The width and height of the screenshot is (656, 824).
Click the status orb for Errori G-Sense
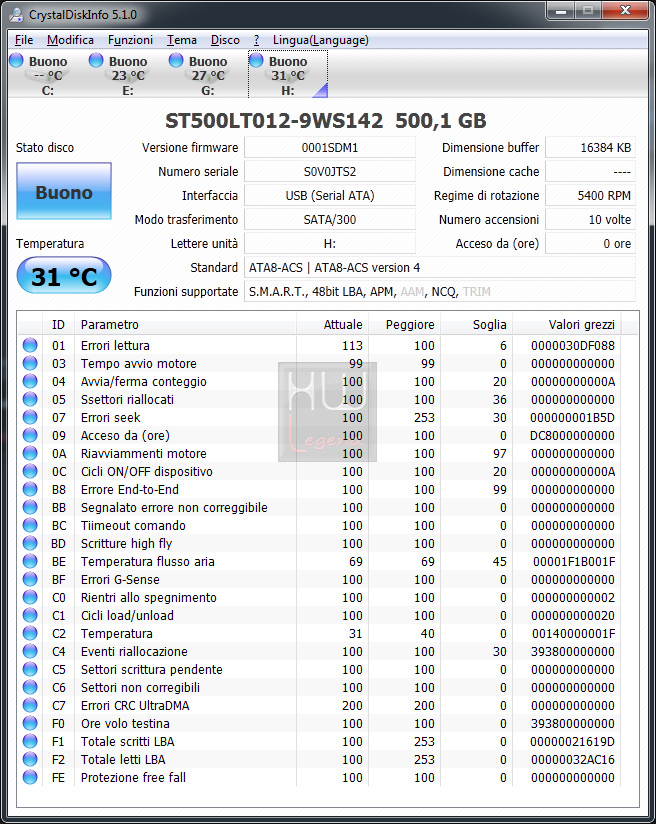[x=30, y=579]
